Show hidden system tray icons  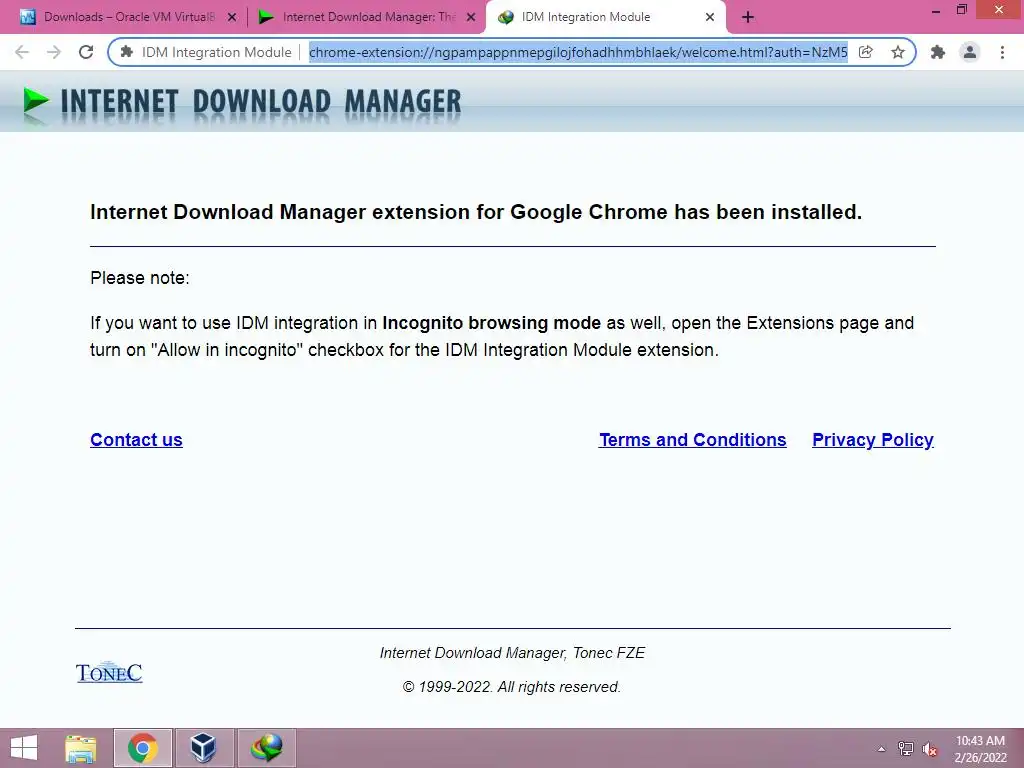click(882, 749)
